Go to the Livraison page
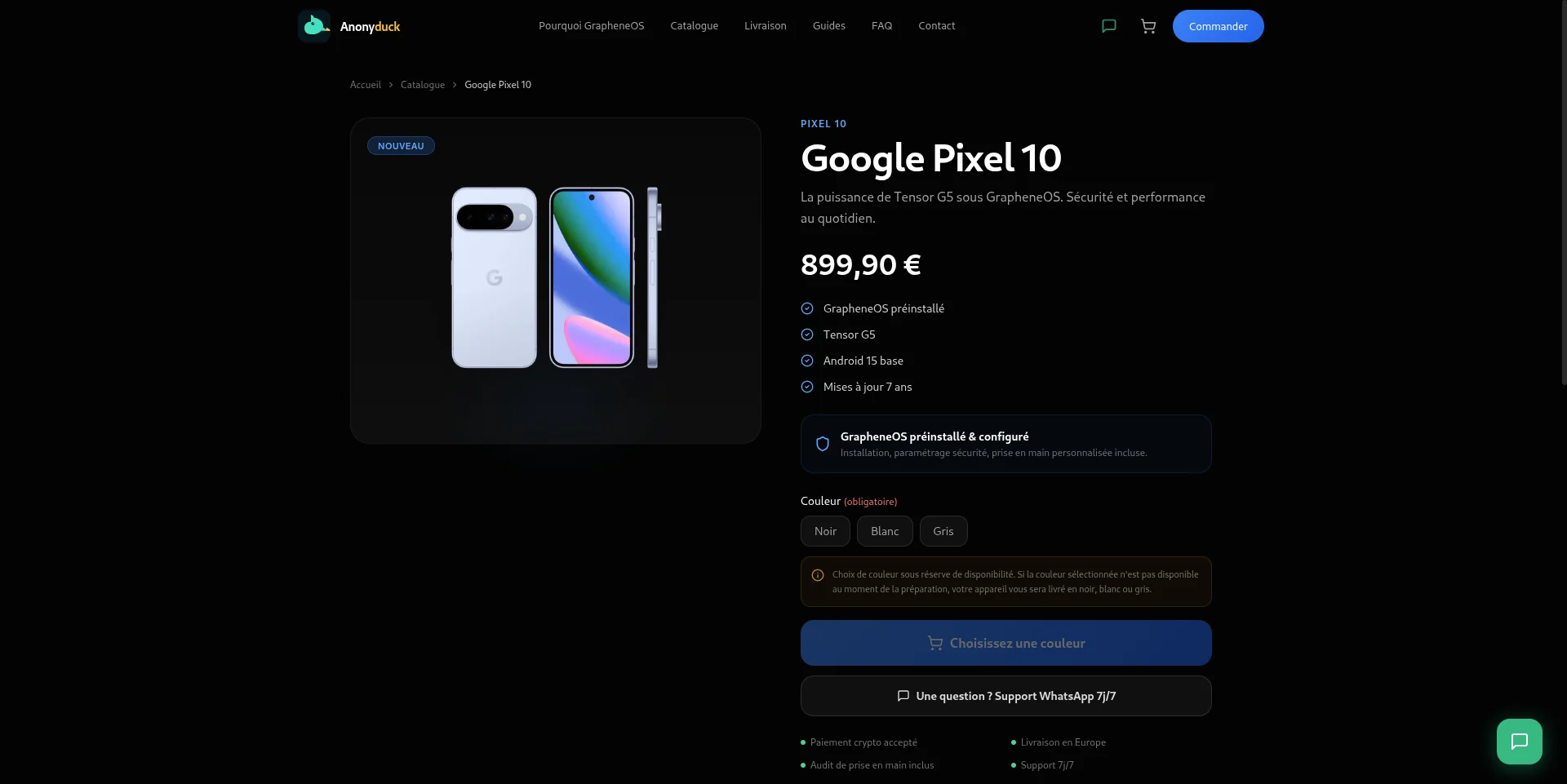The image size is (1567, 784). 766,26
